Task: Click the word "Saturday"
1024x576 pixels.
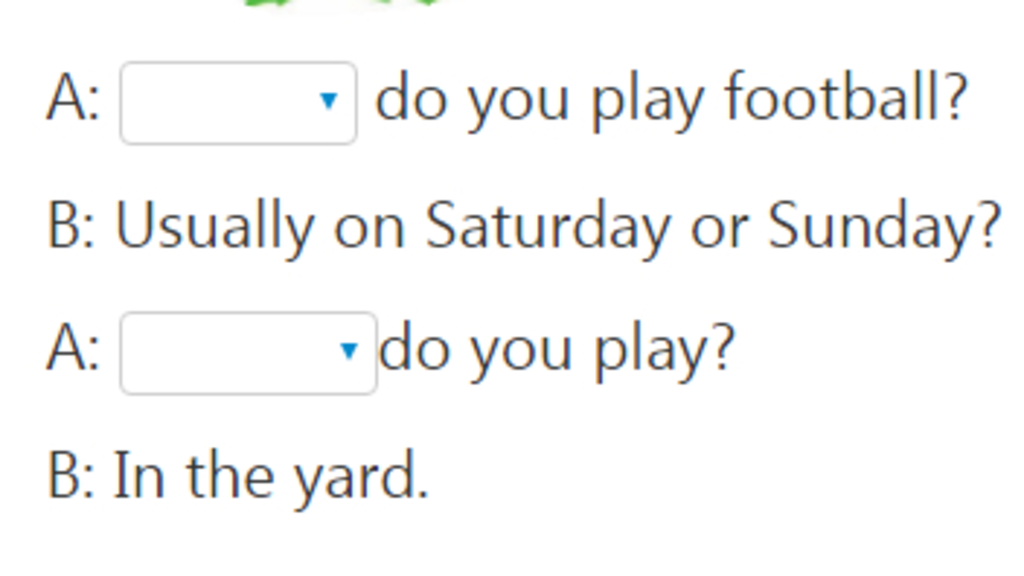Action: click(548, 227)
